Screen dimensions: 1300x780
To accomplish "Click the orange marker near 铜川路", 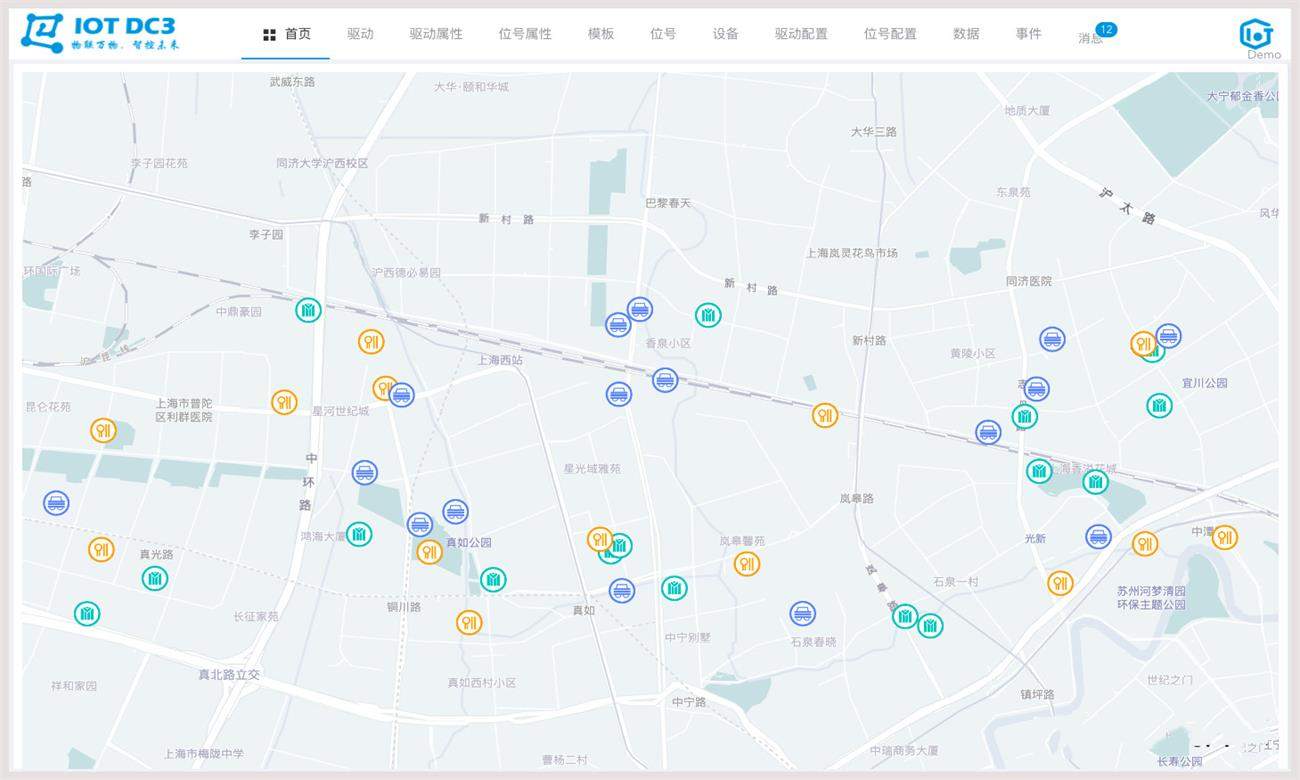I will (468, 622).
